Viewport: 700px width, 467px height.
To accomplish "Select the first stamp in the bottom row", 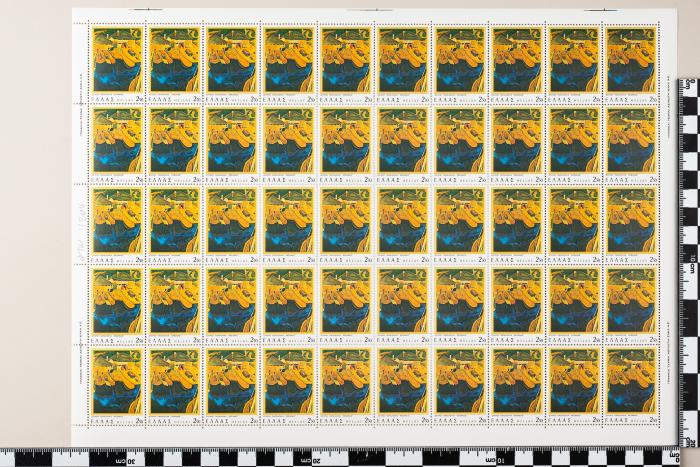I will (x=117, y=386).
